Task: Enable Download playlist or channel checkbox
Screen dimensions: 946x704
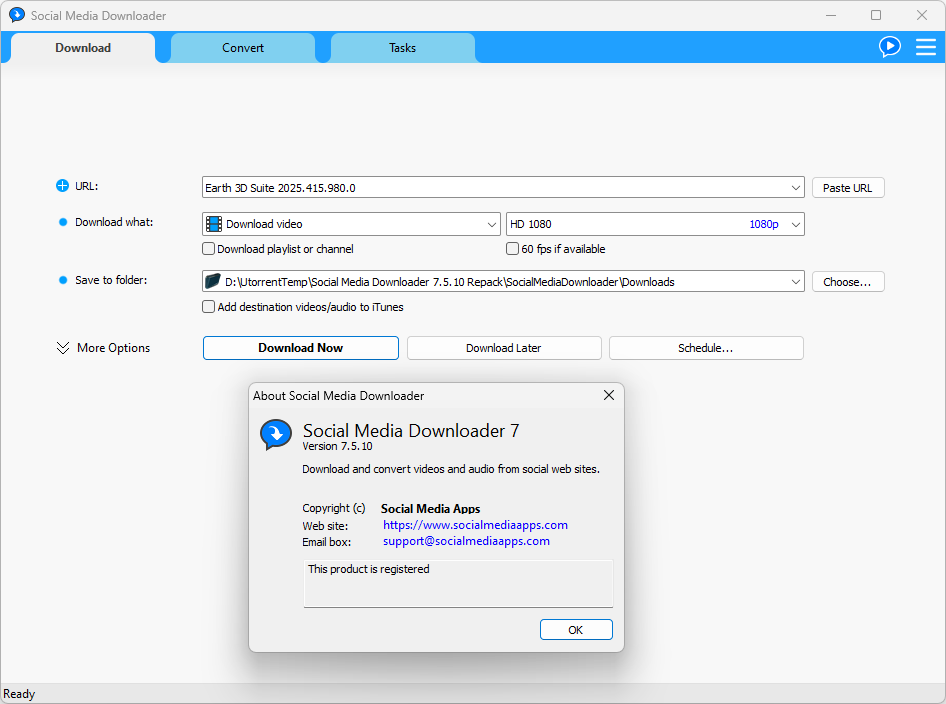Action: (x=209, y=249)
